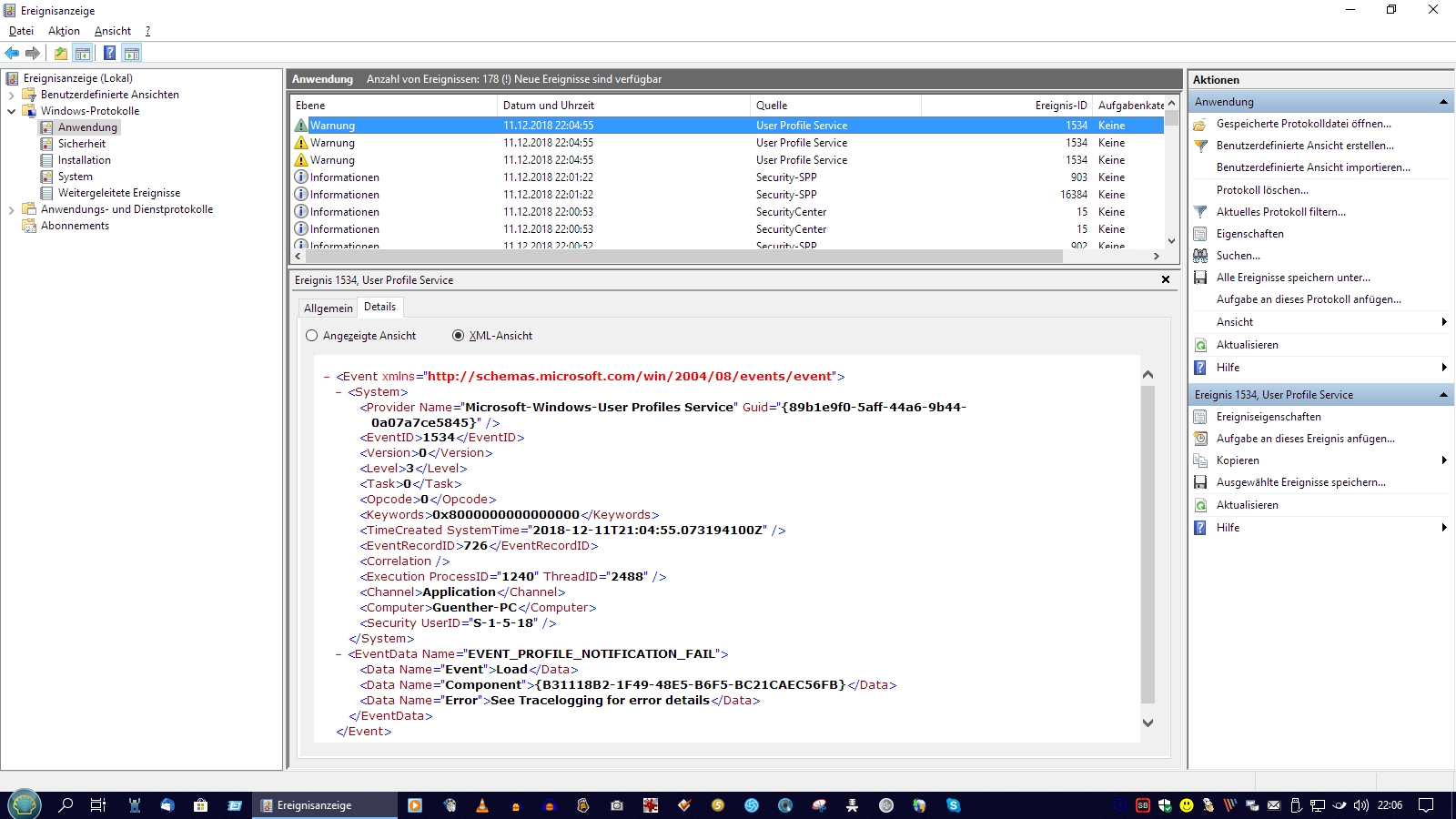Image resolution: width=1456 pixels, height=819 pixels.
Task: Click Aktualisieren under Ereignis 1534 section
Action: coord(1247,505)
